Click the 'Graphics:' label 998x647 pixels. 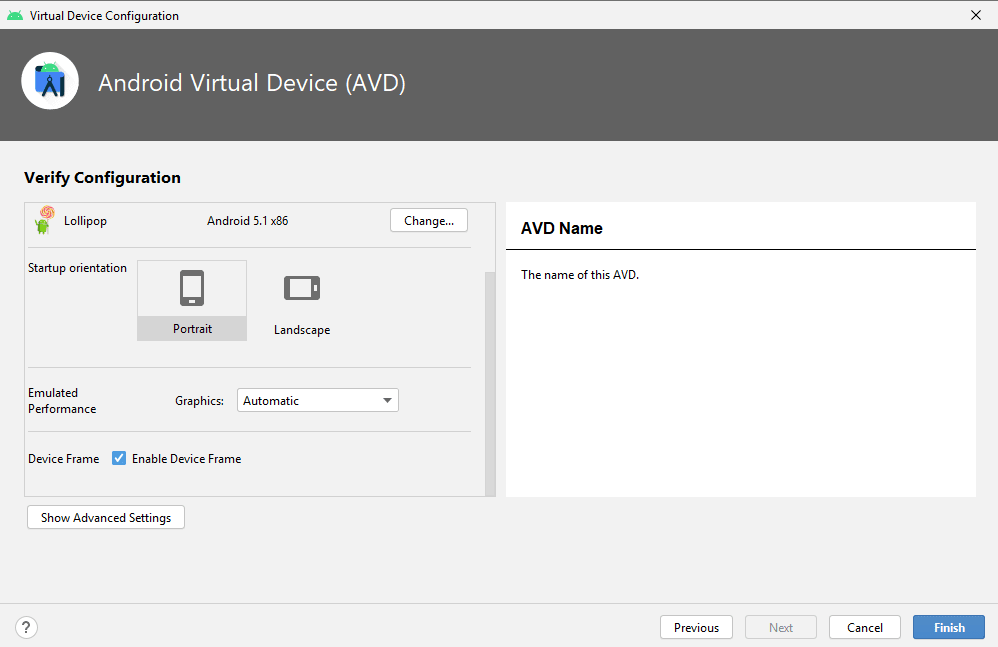point(199,401)
